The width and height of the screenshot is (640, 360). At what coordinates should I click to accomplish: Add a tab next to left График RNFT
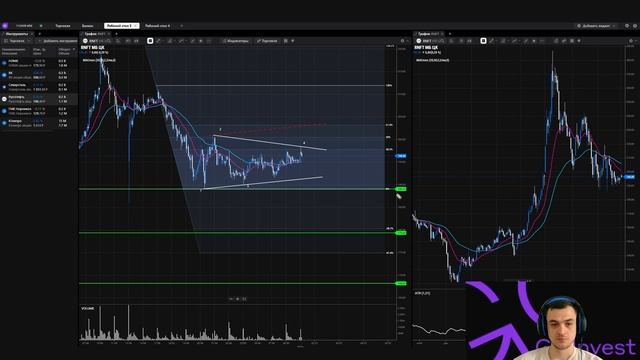pyautogui.click(x=116, y=34)
